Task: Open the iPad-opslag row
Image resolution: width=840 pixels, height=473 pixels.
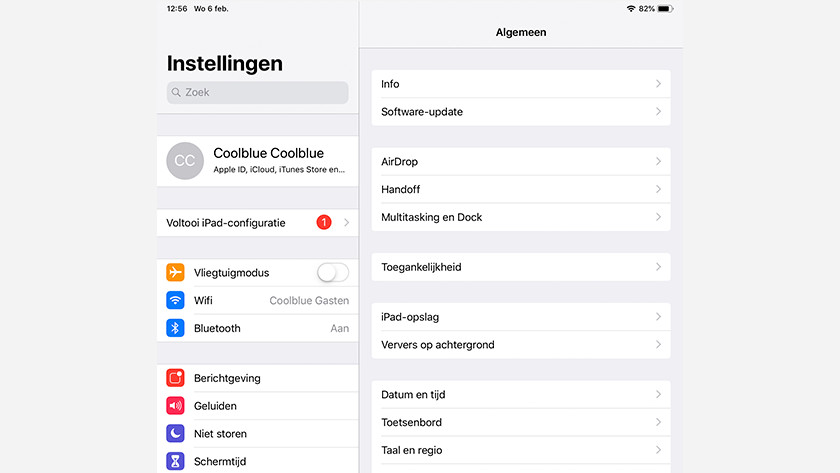Action: click(x=521, y=317)
